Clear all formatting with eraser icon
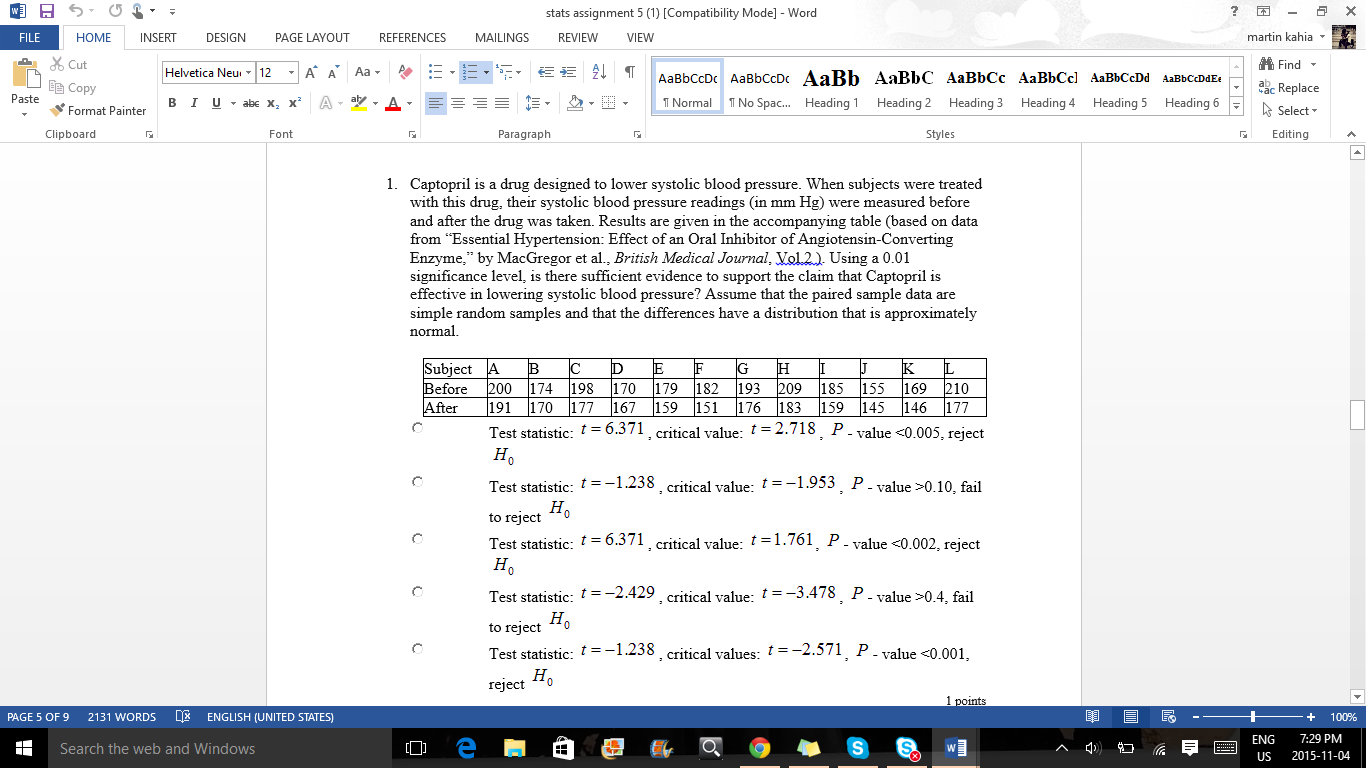 pos(405,72)
